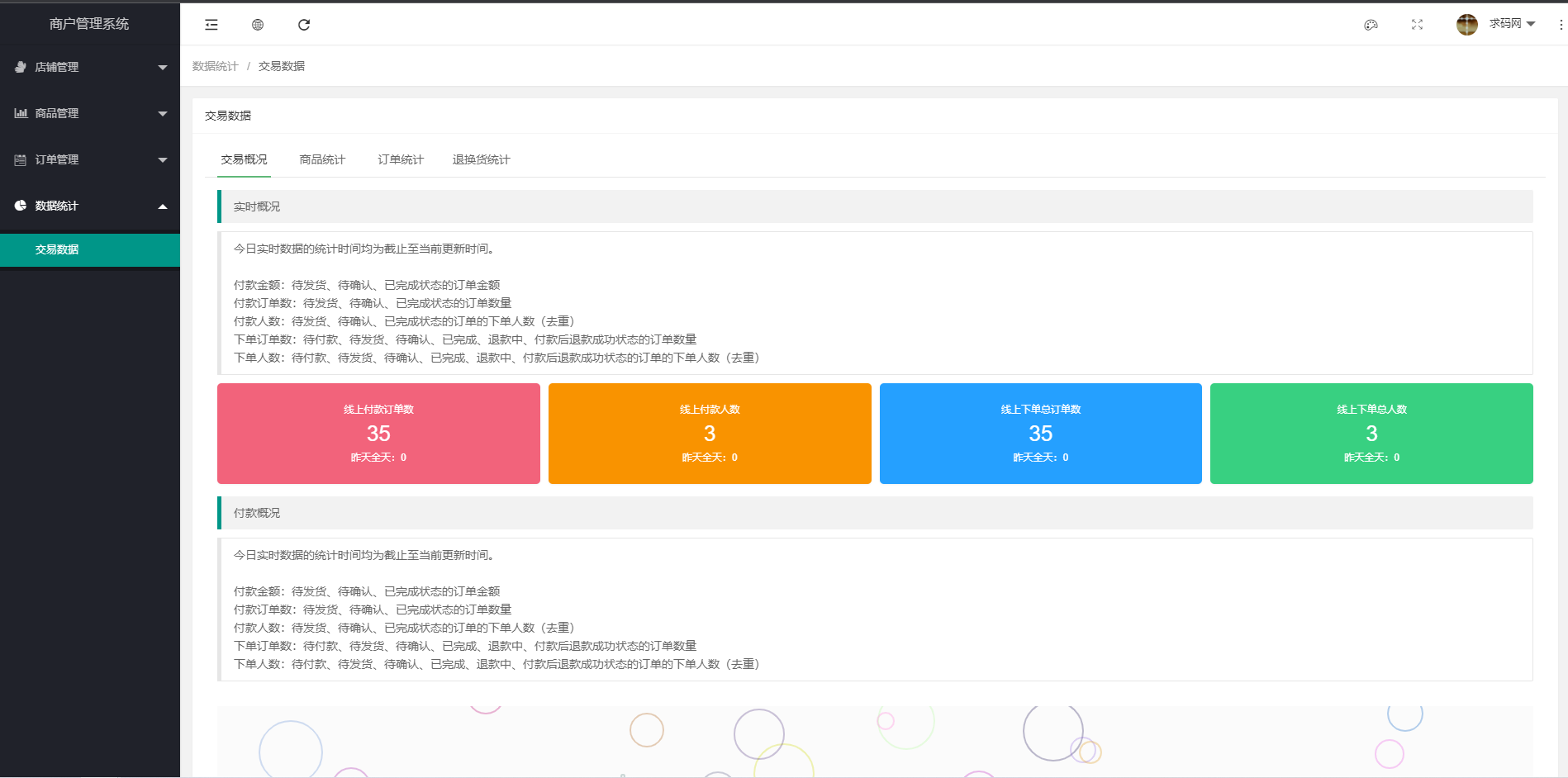Image resolution: width=1568 pixels, height=778 pixels.
Task: Collapse the 数据统计 menu arrow
Action: point(163,206)
